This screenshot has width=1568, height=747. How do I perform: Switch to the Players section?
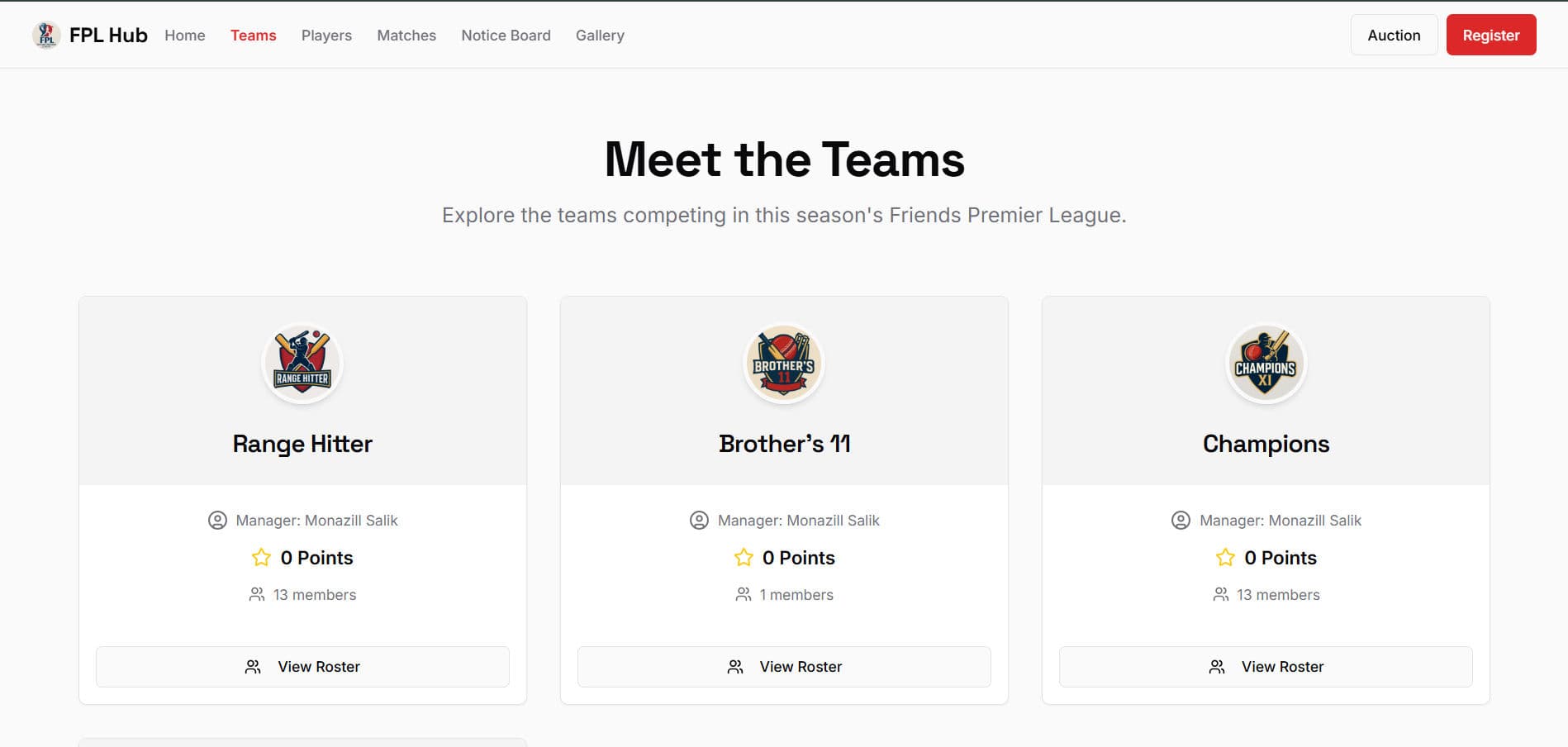pos(325,35)
